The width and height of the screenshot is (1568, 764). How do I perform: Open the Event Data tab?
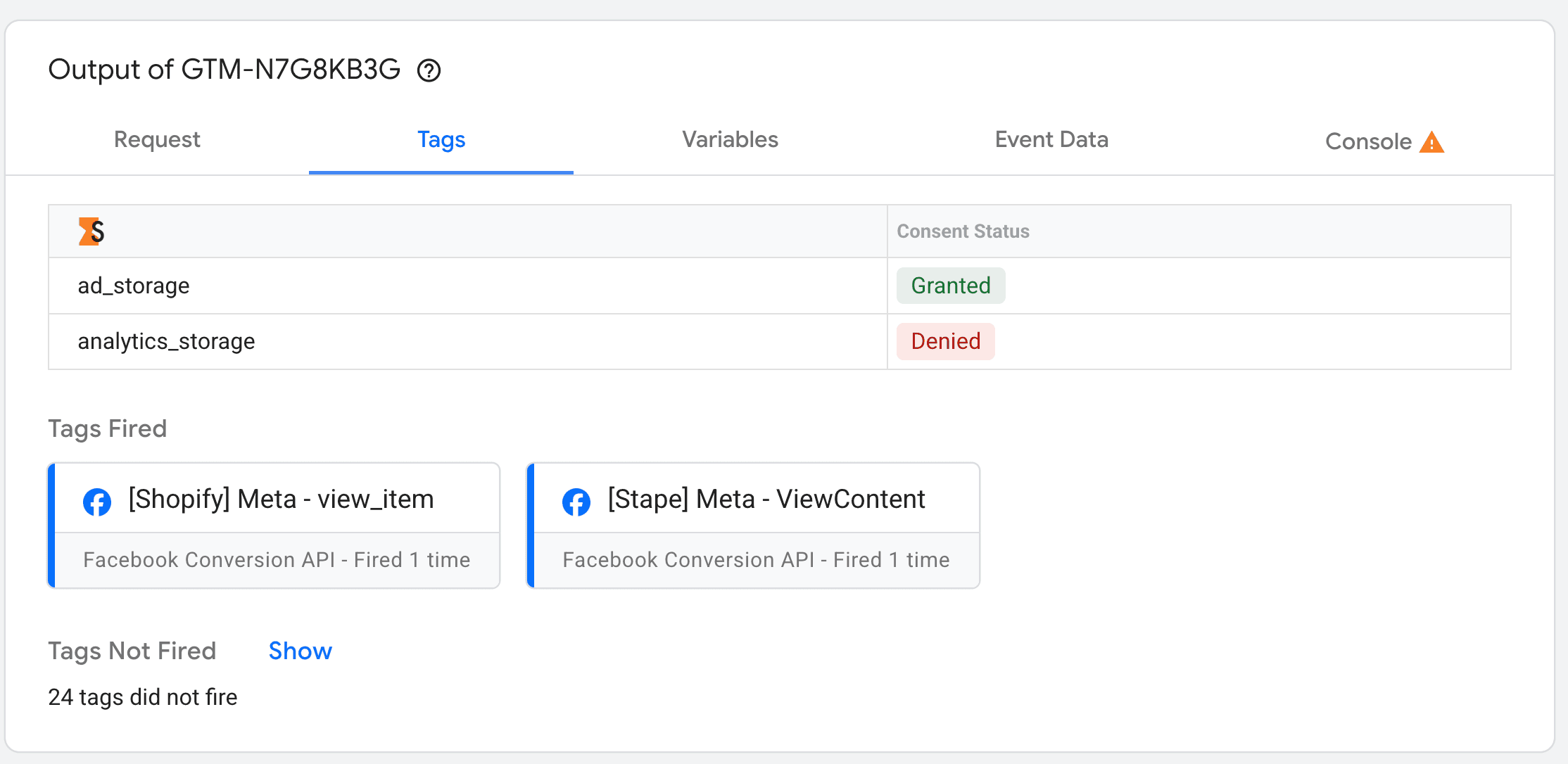point(1051,139)
